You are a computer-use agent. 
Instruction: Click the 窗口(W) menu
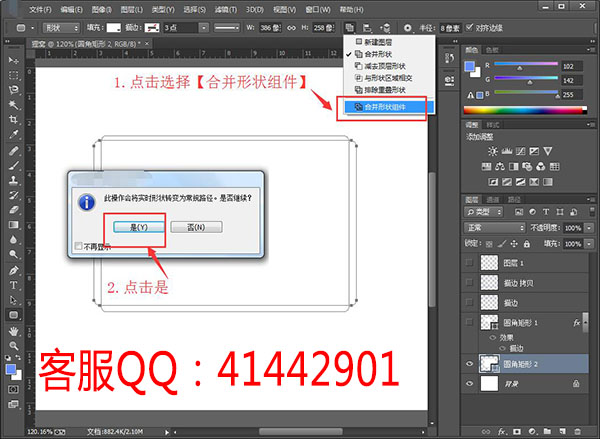(318, 10)
